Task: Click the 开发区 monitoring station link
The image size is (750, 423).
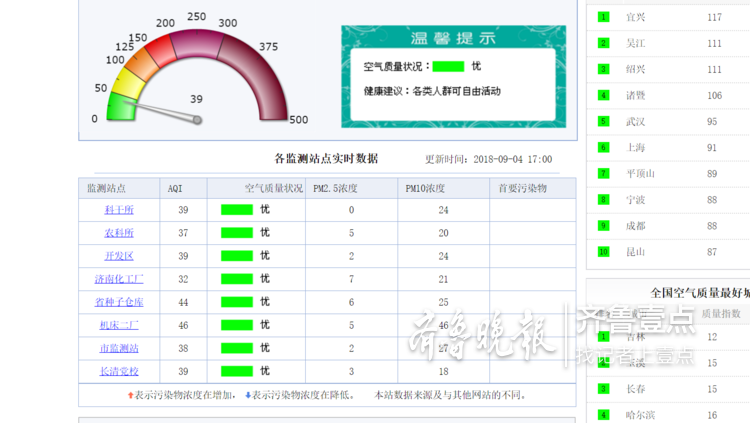Action: pyautogui.click(x=119, y=256)
